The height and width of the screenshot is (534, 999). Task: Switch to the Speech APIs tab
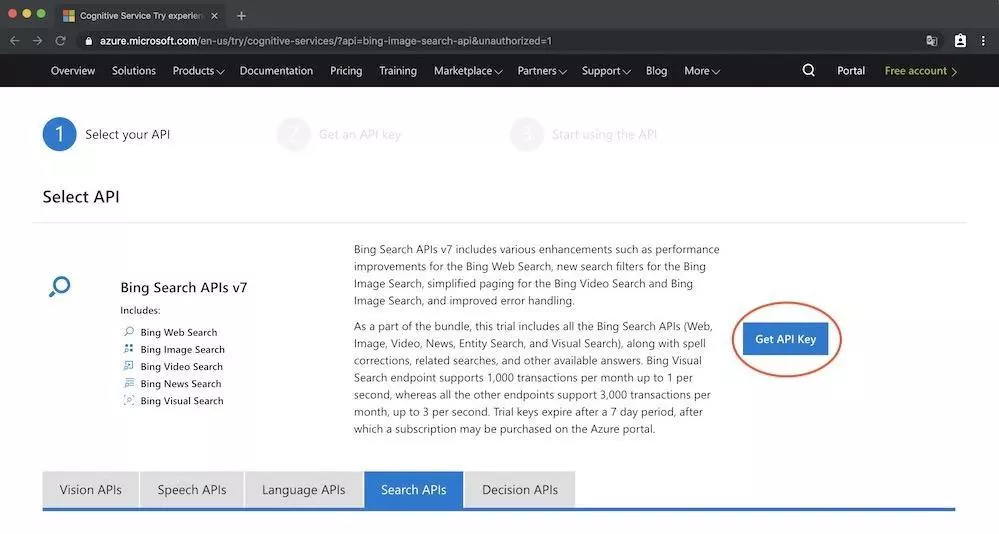point(192,489)
